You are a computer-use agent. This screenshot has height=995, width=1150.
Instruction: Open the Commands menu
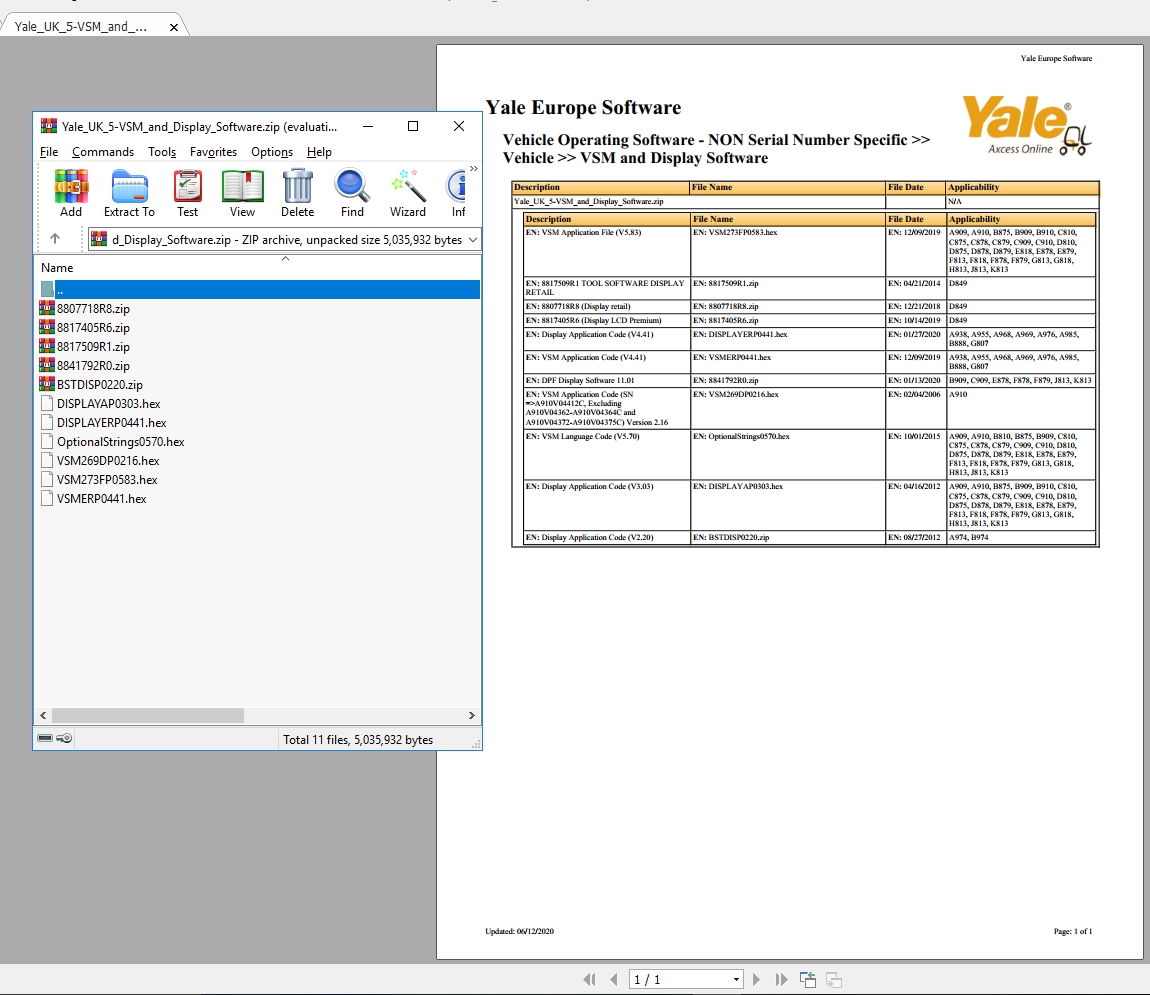tap(103, 152)
